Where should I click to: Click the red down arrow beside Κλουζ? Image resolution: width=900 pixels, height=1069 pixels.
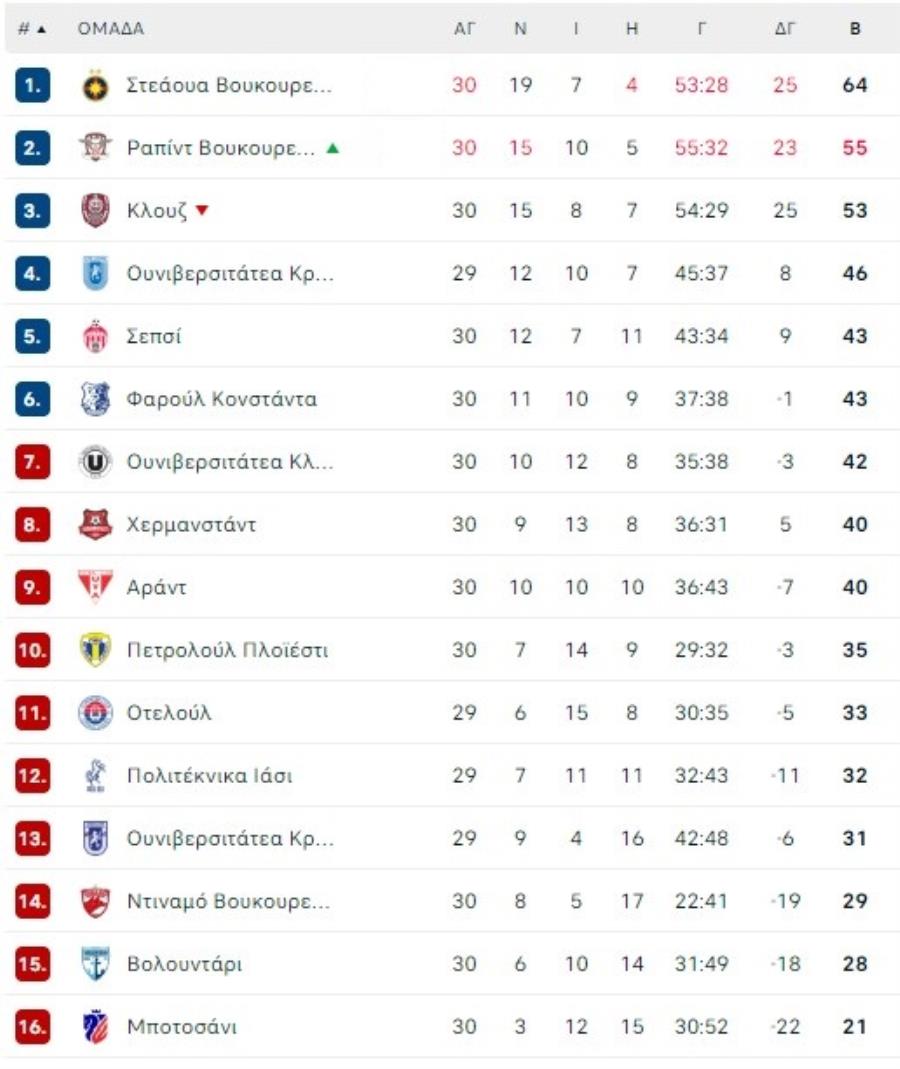202,210
